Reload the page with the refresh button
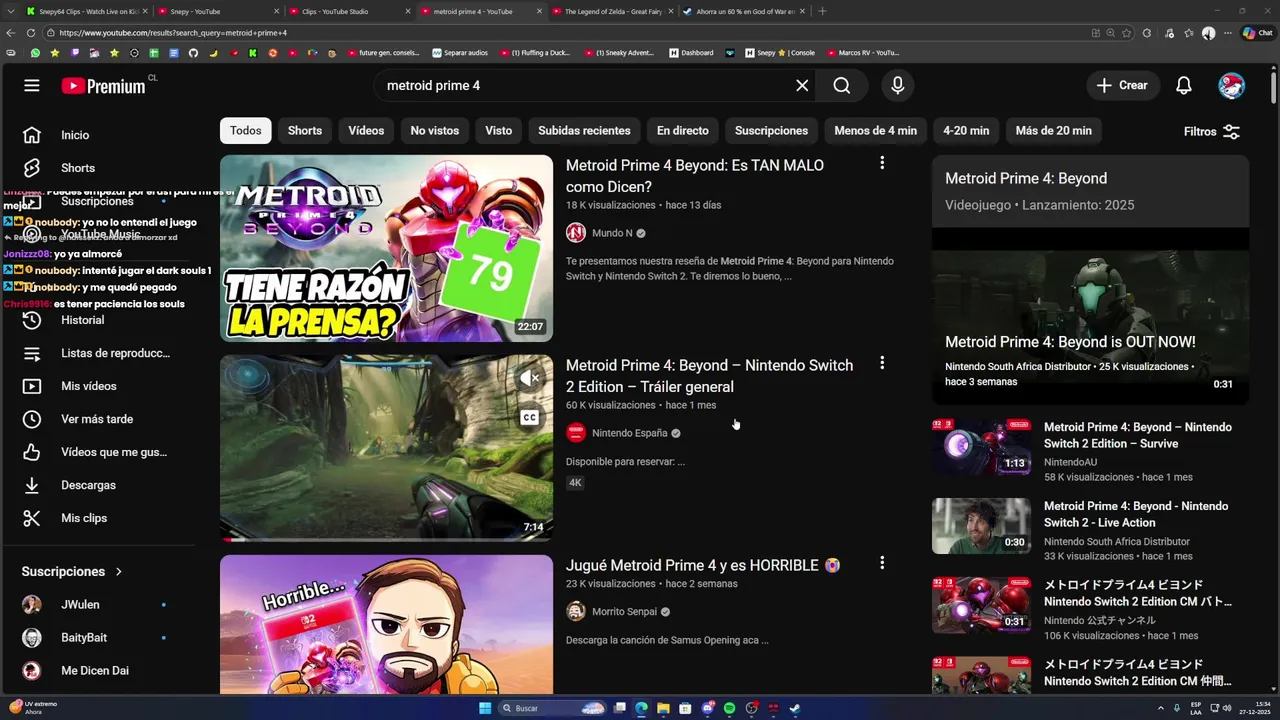 pyautogui.click(x=31, y=33)
